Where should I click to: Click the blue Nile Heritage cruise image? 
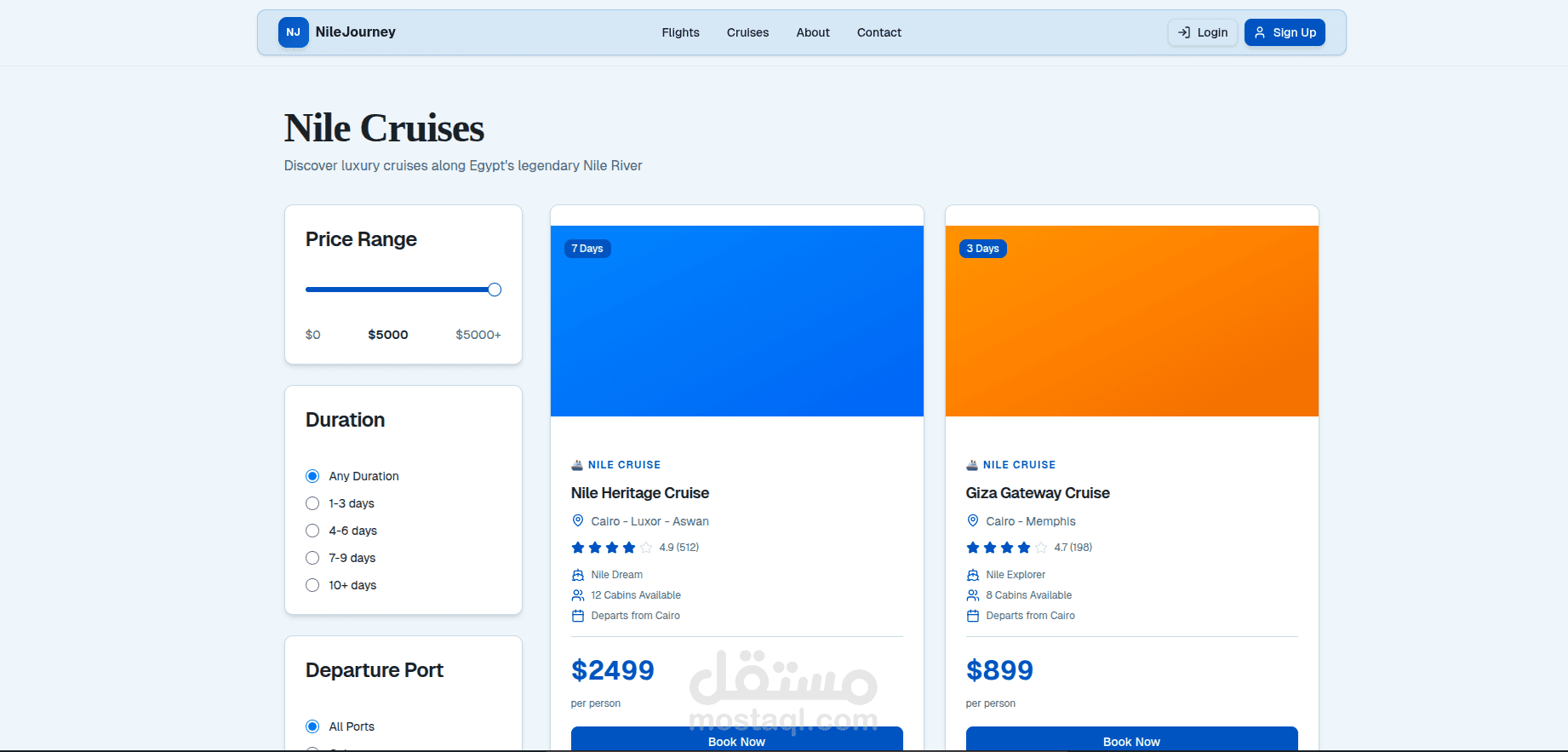tap(737, 321)
